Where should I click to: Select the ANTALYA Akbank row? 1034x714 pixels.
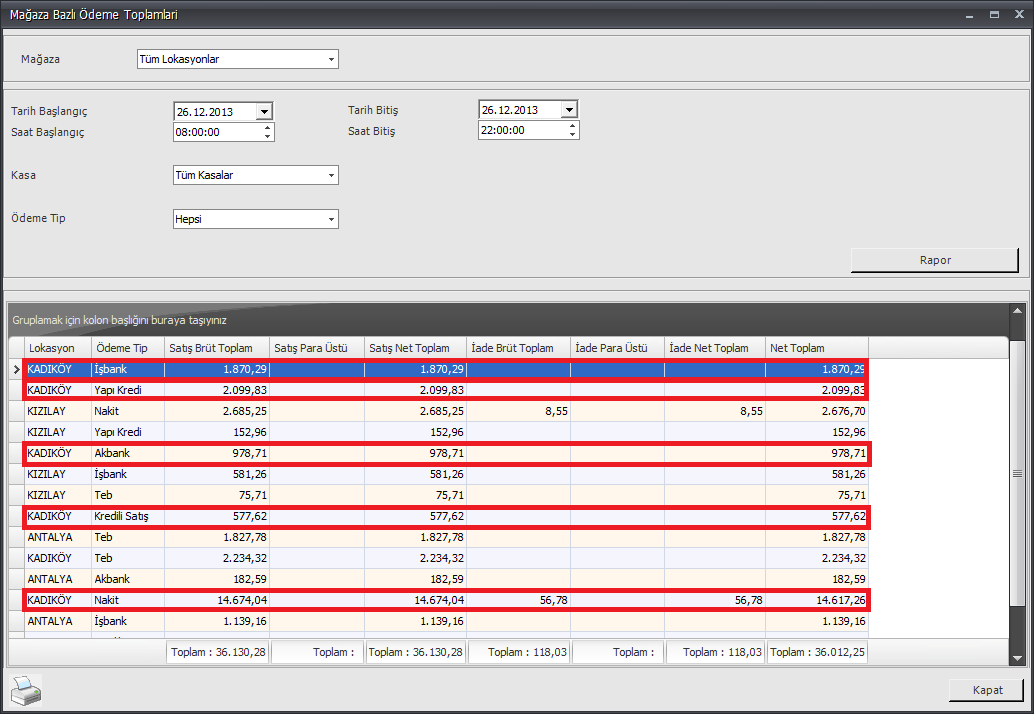446,580
